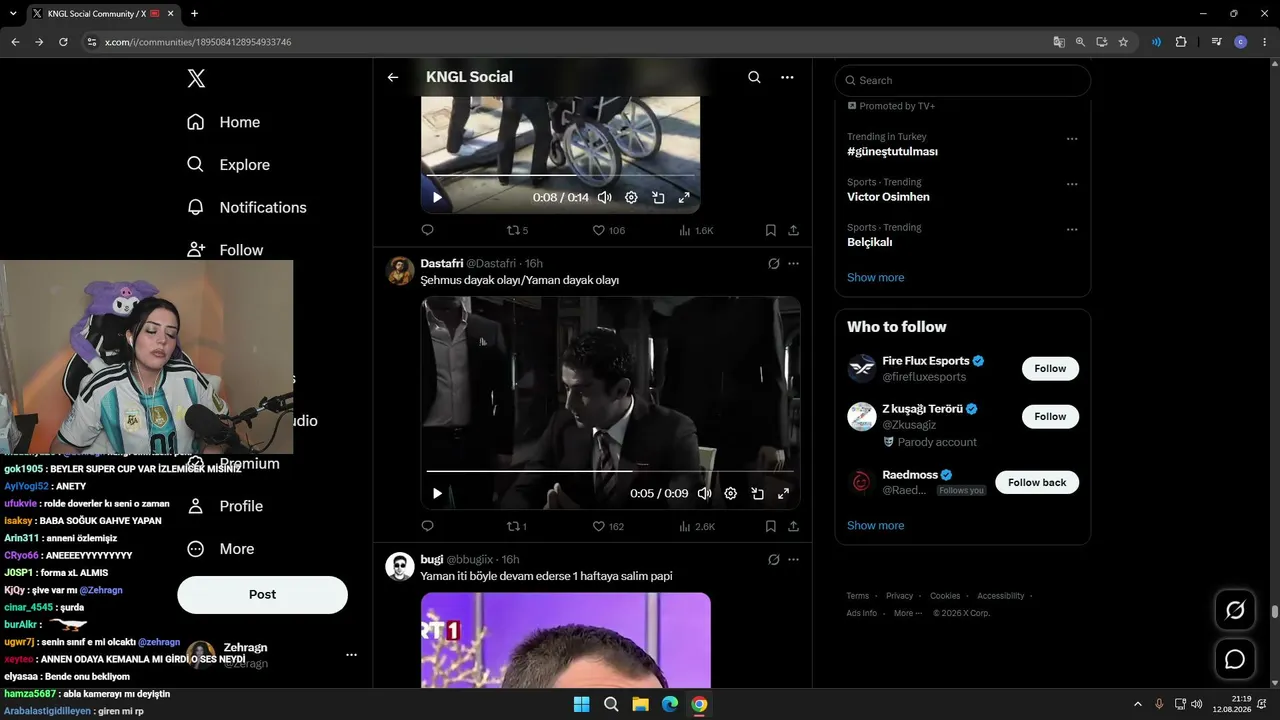Open the #güneştutulması trending topic
The width and height of the screenshot is (1280, 720).
coord(892,152)
